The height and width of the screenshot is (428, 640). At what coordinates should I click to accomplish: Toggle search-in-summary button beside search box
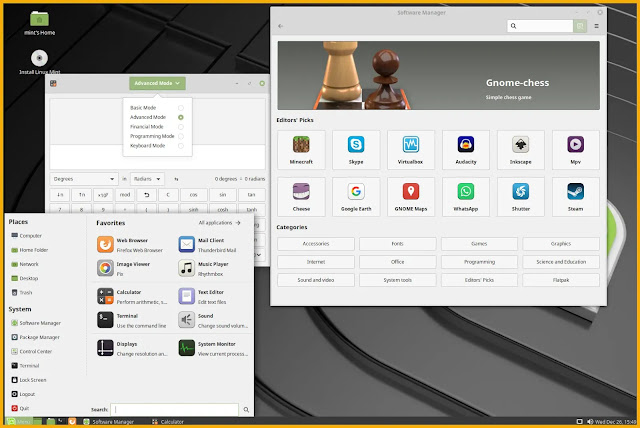(580, 26)
